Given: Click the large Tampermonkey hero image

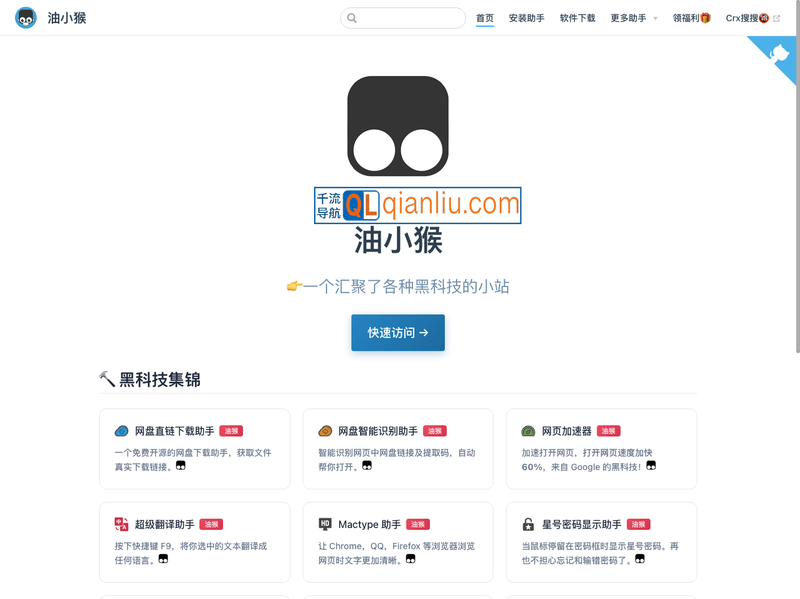Looking at the screenshot, I should click(397, 128).
